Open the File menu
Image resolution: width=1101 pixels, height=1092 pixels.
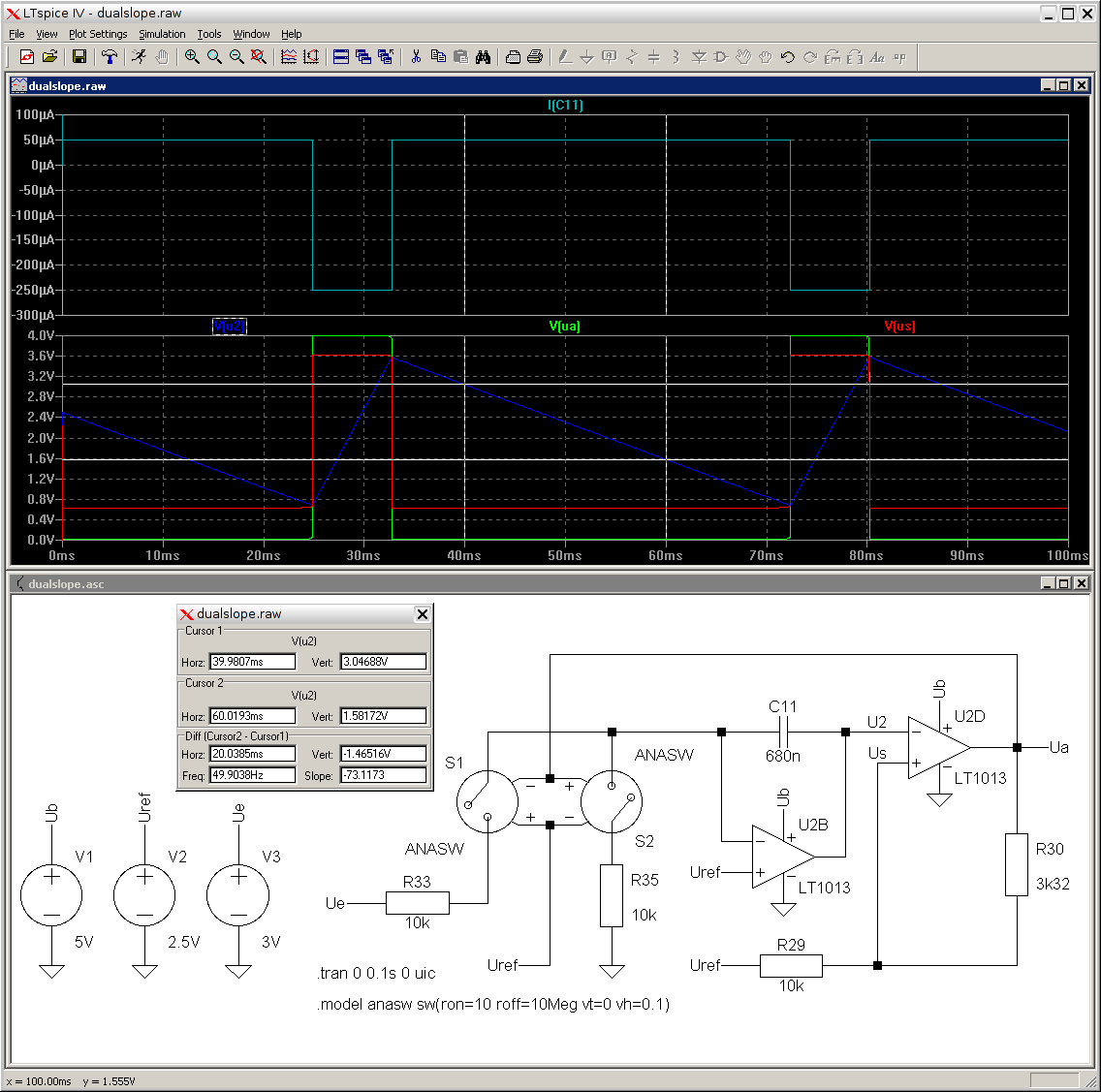point(16,34)
